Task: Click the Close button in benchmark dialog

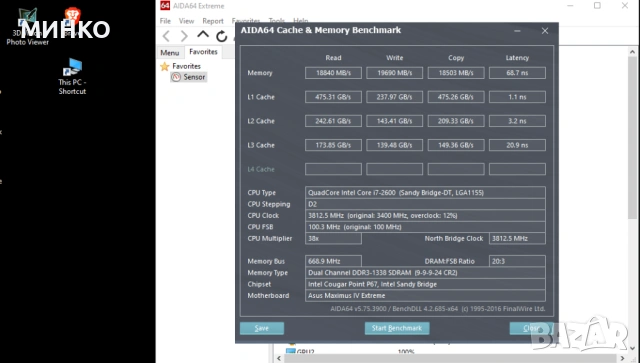Action: point(531,328)
